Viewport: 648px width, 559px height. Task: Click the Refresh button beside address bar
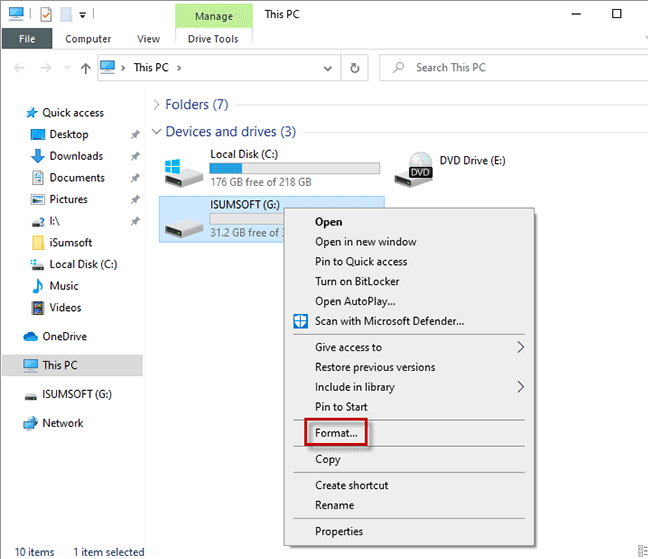coord(355,68)
